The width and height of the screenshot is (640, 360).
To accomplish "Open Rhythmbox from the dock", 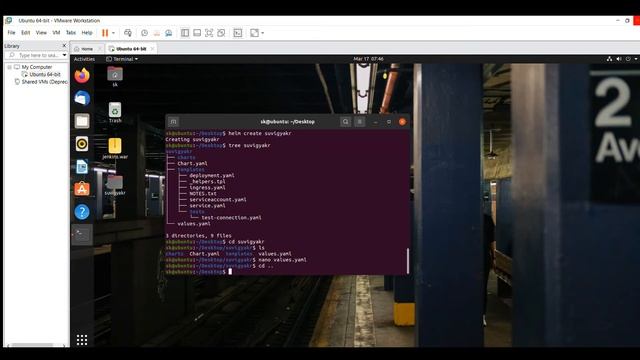I will 82,144.
